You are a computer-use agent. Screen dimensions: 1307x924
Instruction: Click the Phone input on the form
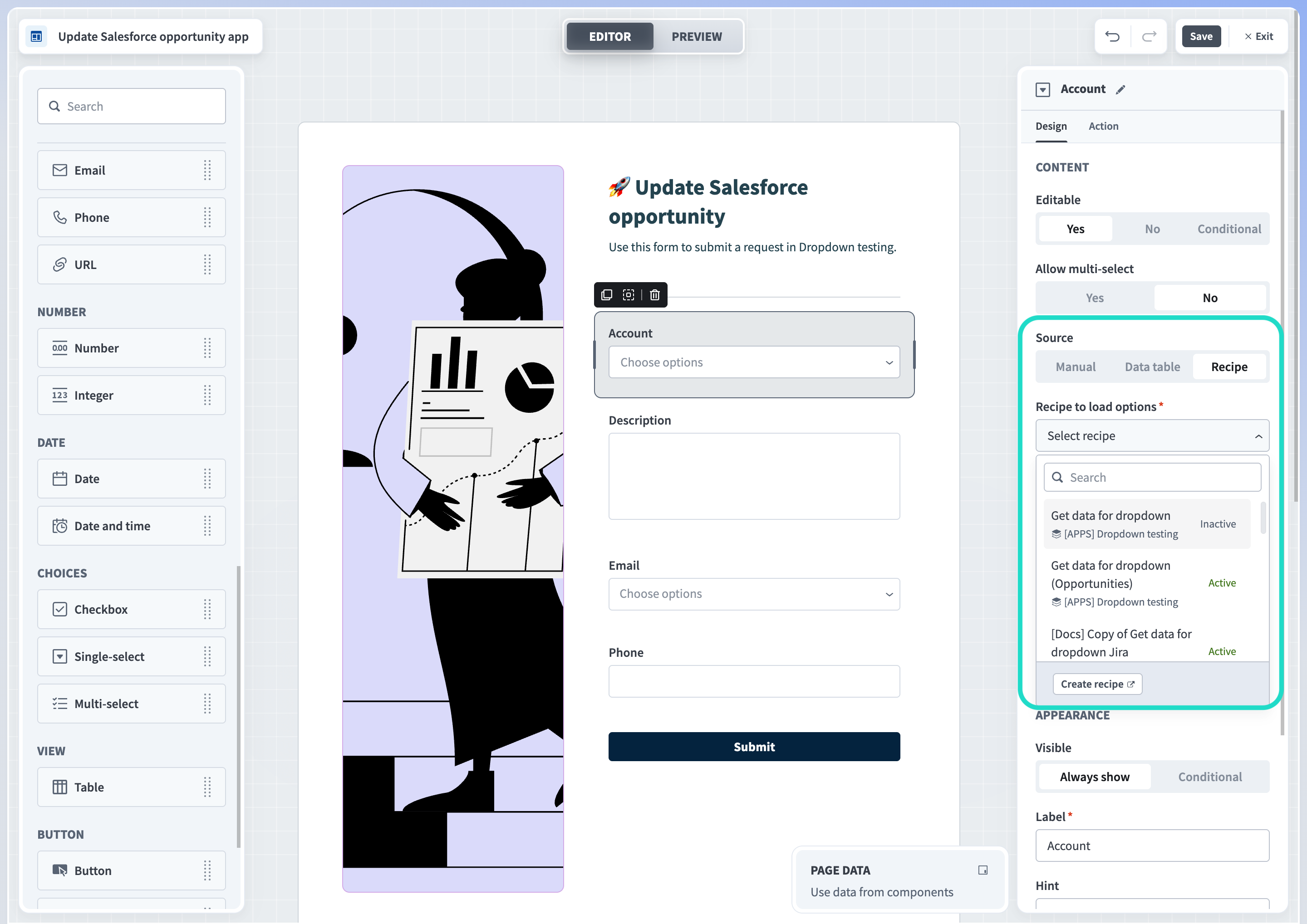click(x=754, y=681)
